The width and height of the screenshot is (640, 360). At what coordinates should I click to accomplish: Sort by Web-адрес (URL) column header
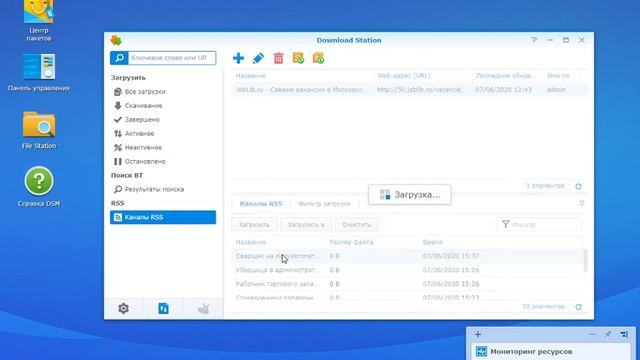click(x=404, y=76)
